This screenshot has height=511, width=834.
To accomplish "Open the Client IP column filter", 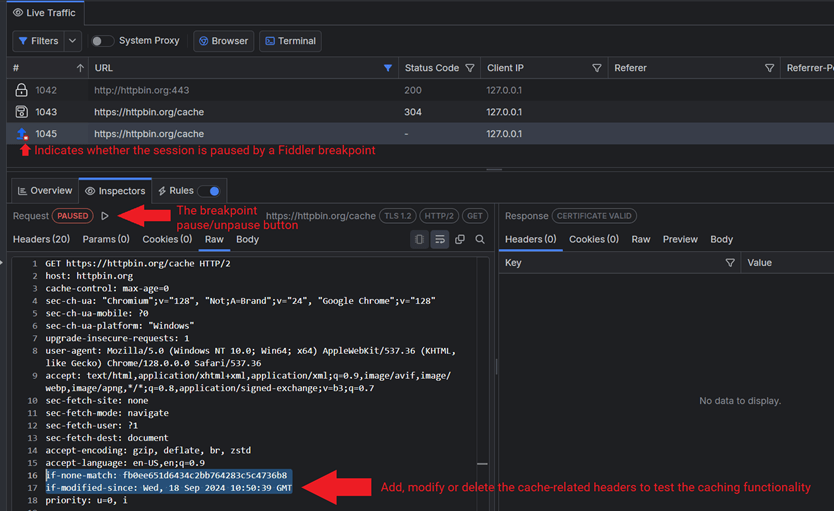I will pos(597,68).
